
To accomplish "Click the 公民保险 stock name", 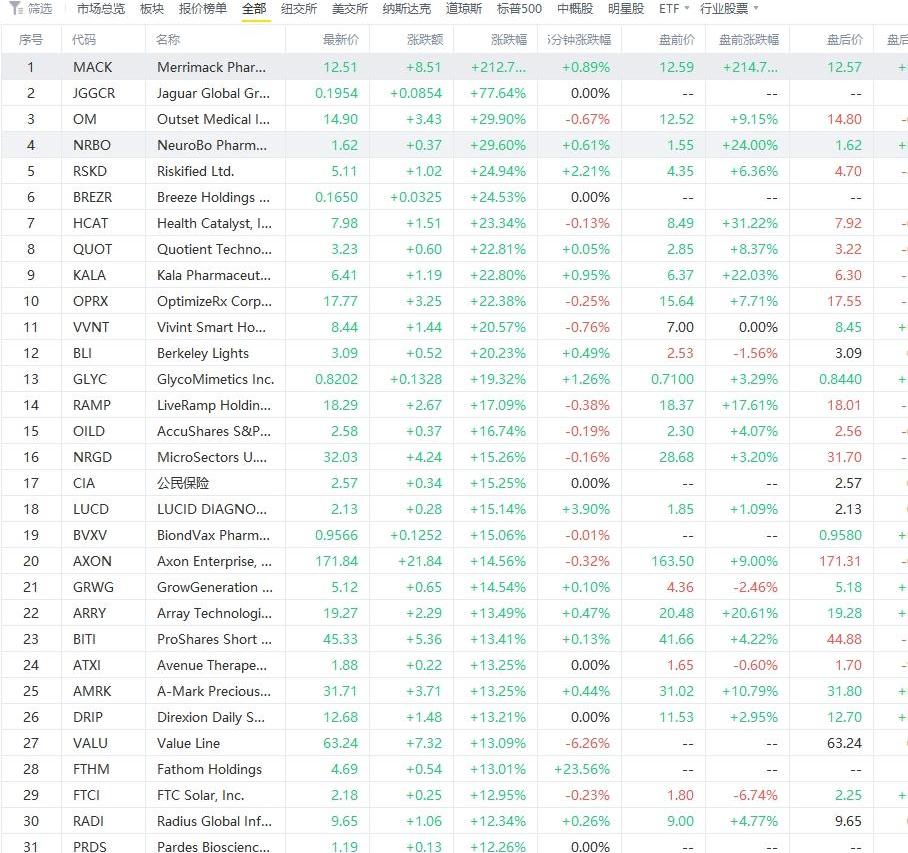I will [x=183, y=484].
